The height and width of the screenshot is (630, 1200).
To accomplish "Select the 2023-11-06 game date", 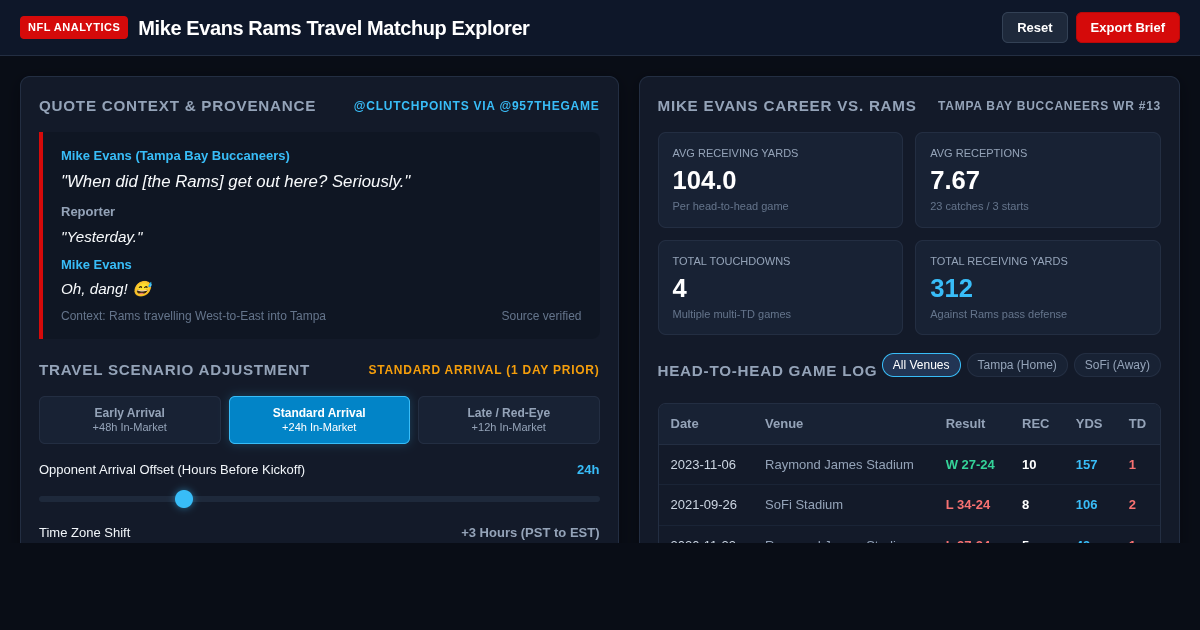I will click(x=704, y=464).
